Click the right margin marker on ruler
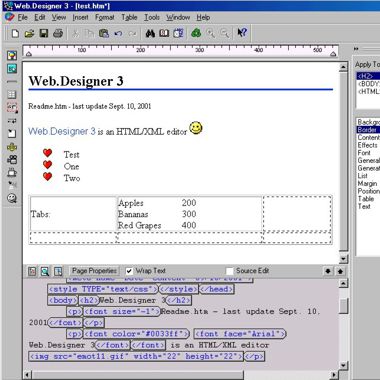The image size is (380, 380). point(333,54)
